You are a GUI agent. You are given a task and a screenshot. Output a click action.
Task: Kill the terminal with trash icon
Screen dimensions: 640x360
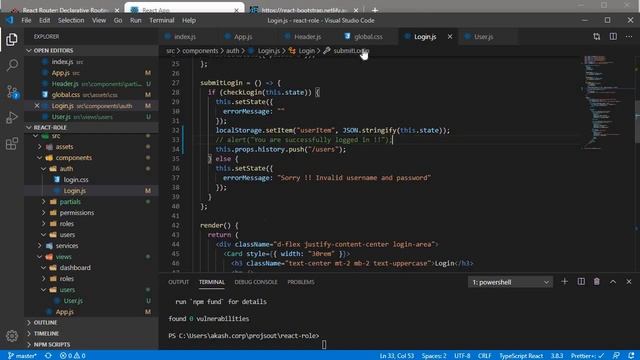[597, 282]
